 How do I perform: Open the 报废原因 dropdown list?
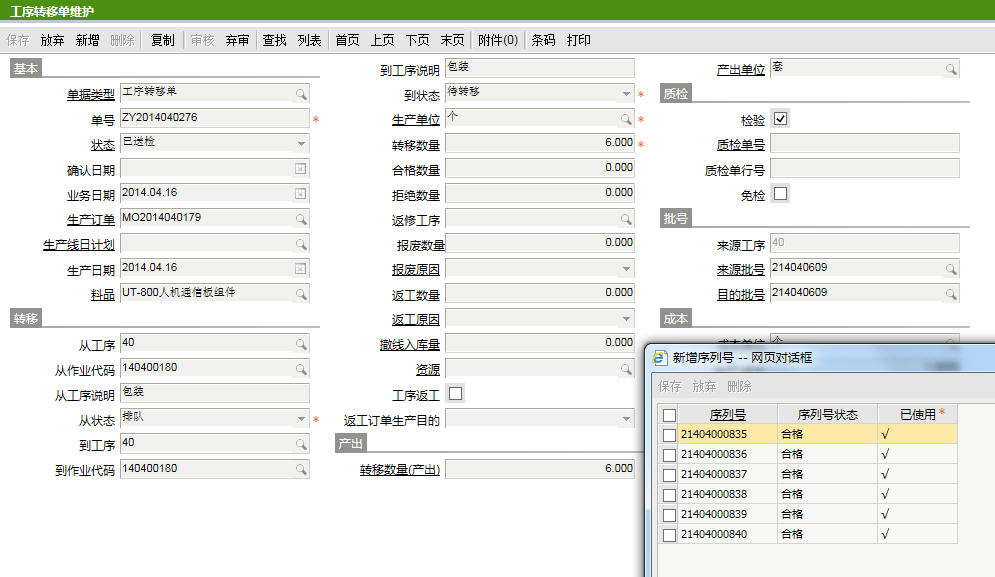pyautogui.click(x=625, y=269)
